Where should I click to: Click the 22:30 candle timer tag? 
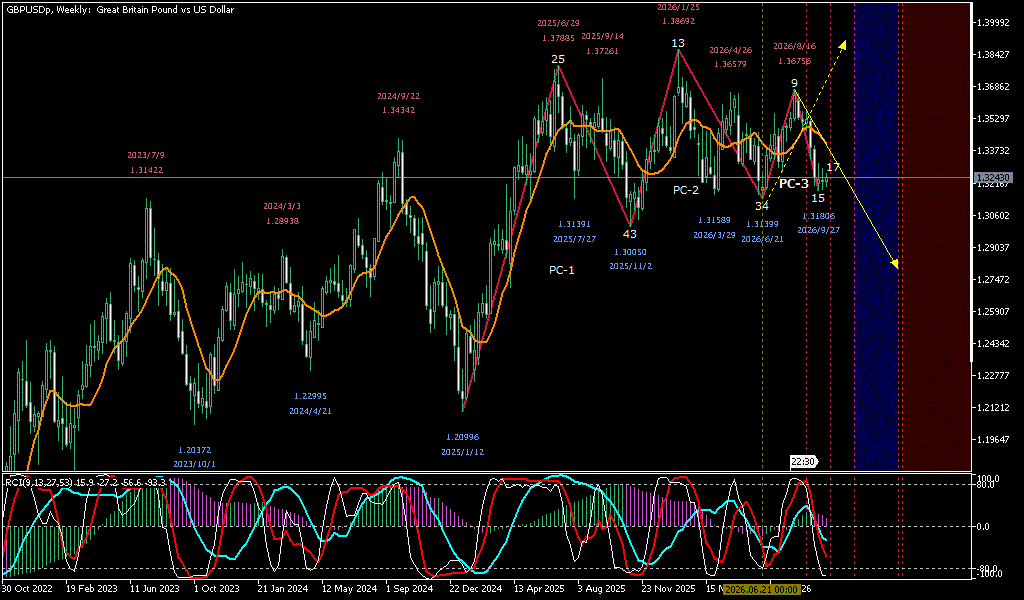point(803,462)
